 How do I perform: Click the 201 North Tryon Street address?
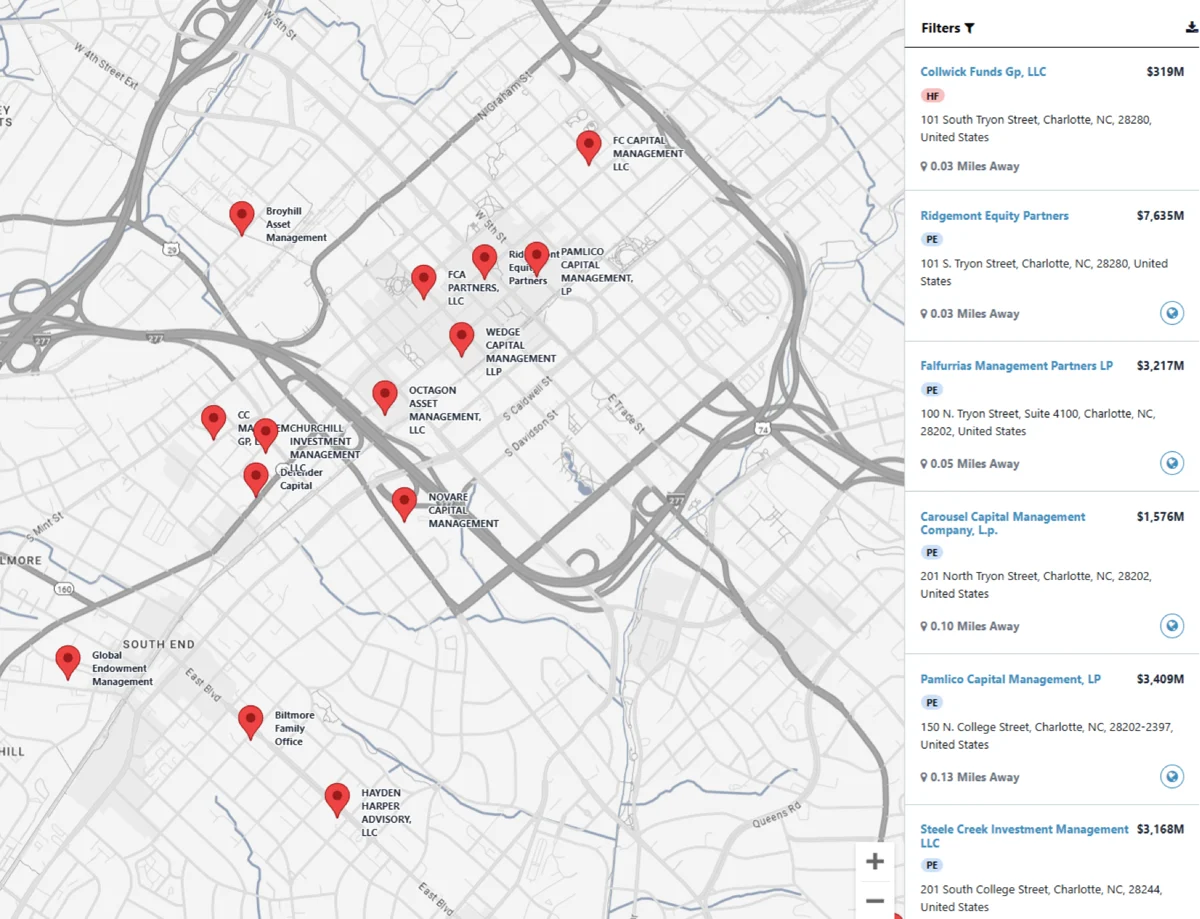[1036, 585]
